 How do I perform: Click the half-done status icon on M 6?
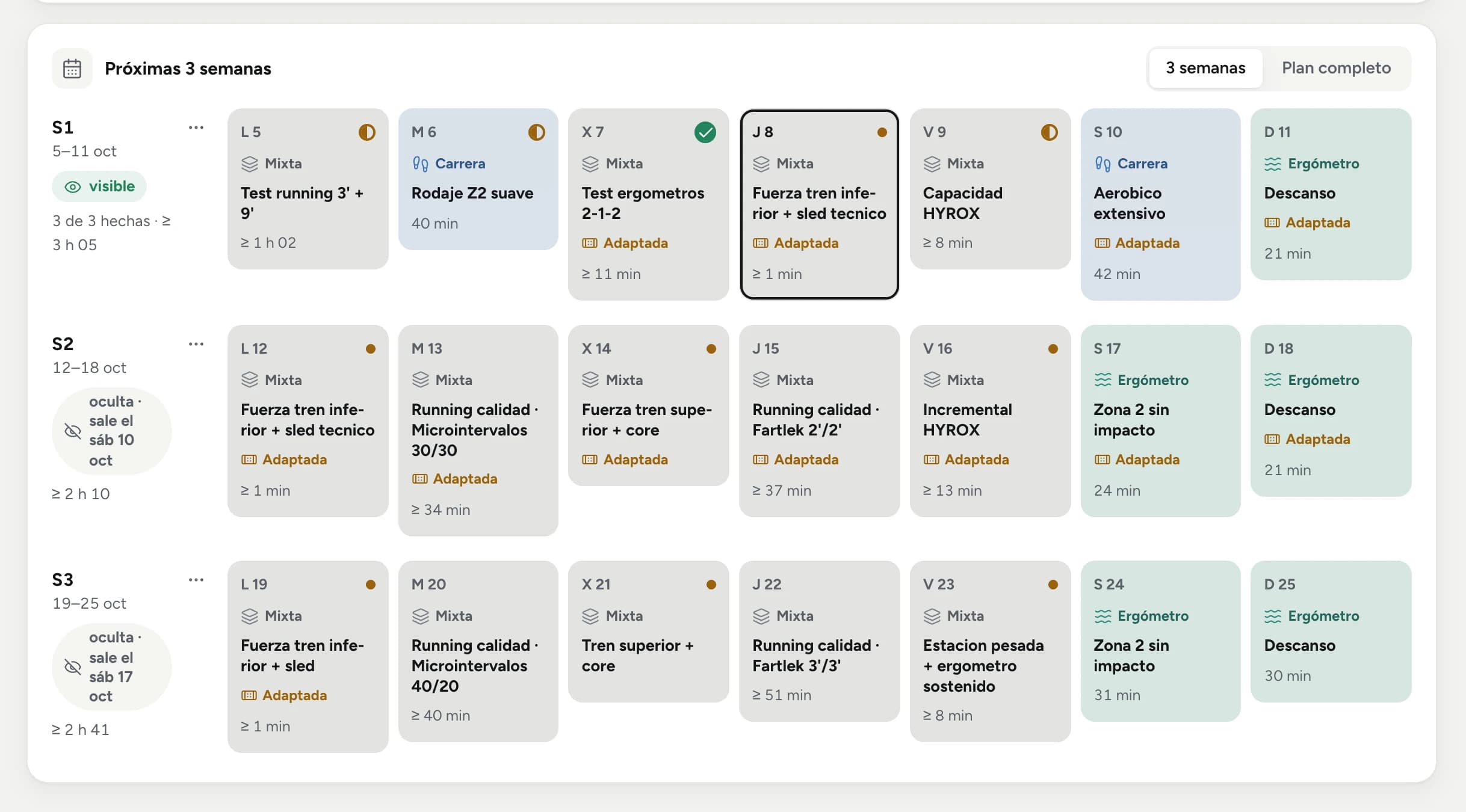537,132
